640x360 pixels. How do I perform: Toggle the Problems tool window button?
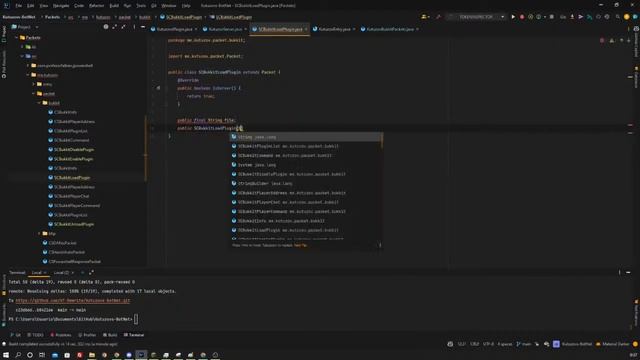(x=61, y=335)
